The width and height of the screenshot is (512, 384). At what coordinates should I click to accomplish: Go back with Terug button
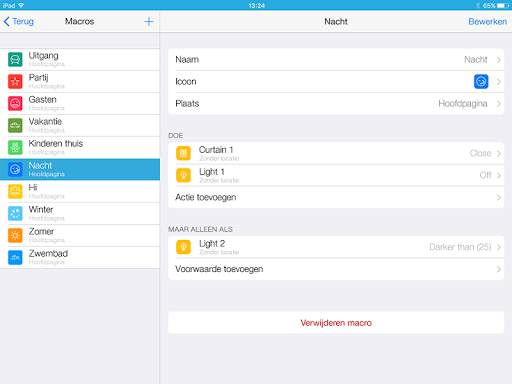tap(19, 22)
